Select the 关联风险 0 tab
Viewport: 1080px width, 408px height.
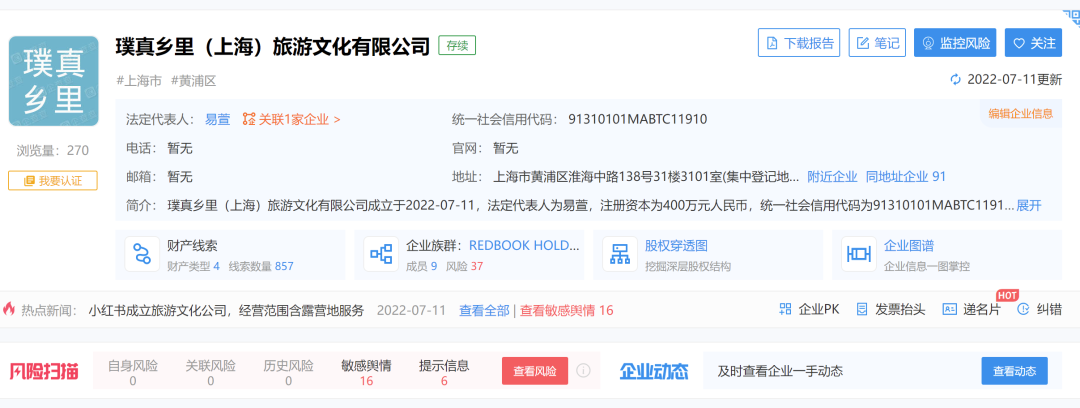pos(211,372)
